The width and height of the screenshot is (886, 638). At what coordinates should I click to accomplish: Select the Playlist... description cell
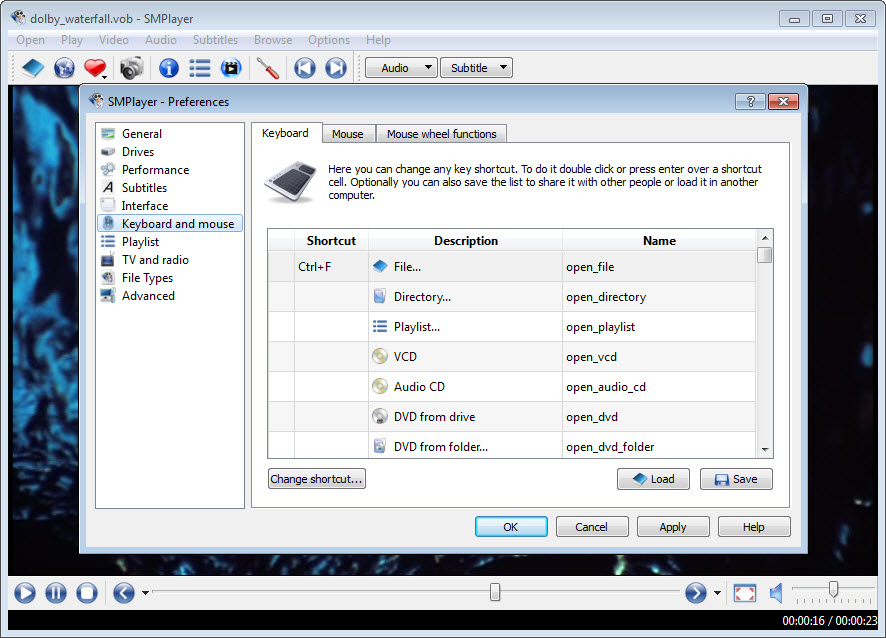click(x=466, y=327)
